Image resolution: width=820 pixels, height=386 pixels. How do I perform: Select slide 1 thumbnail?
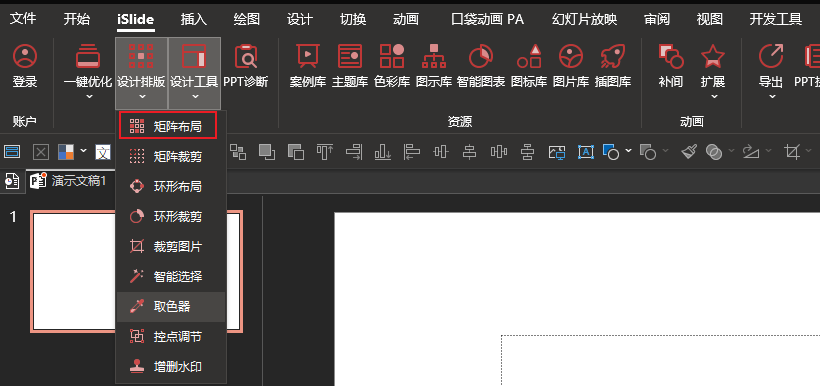pyautogui.click(x=137, y=271)
